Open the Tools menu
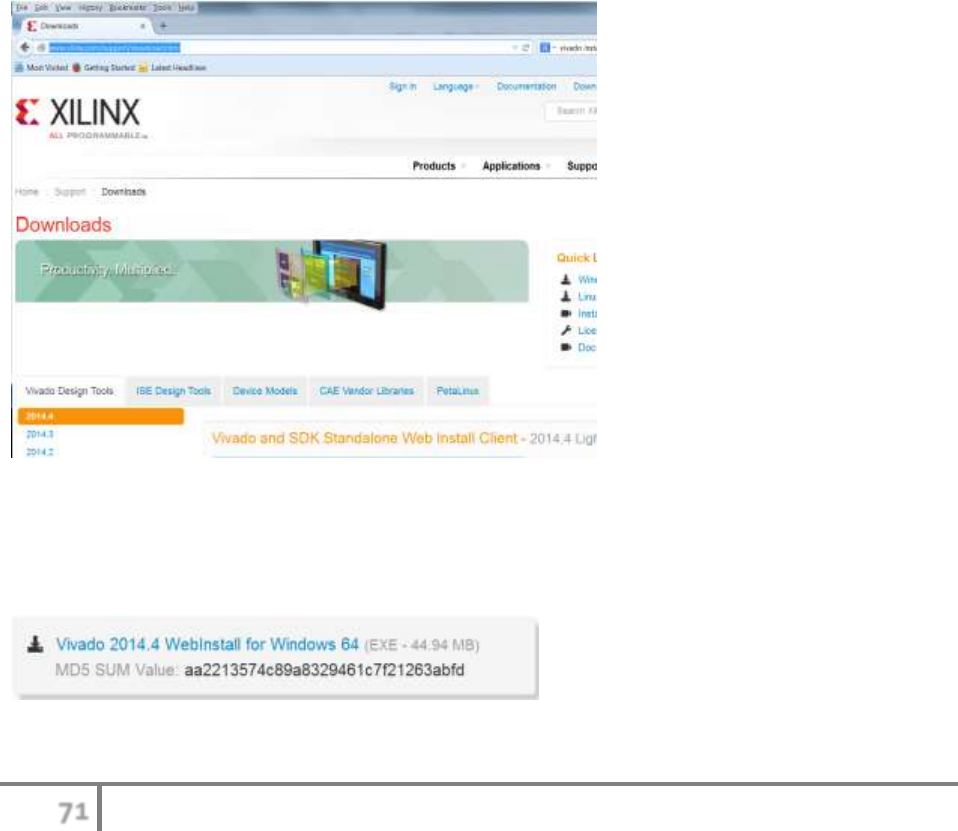 click(162, 7)
